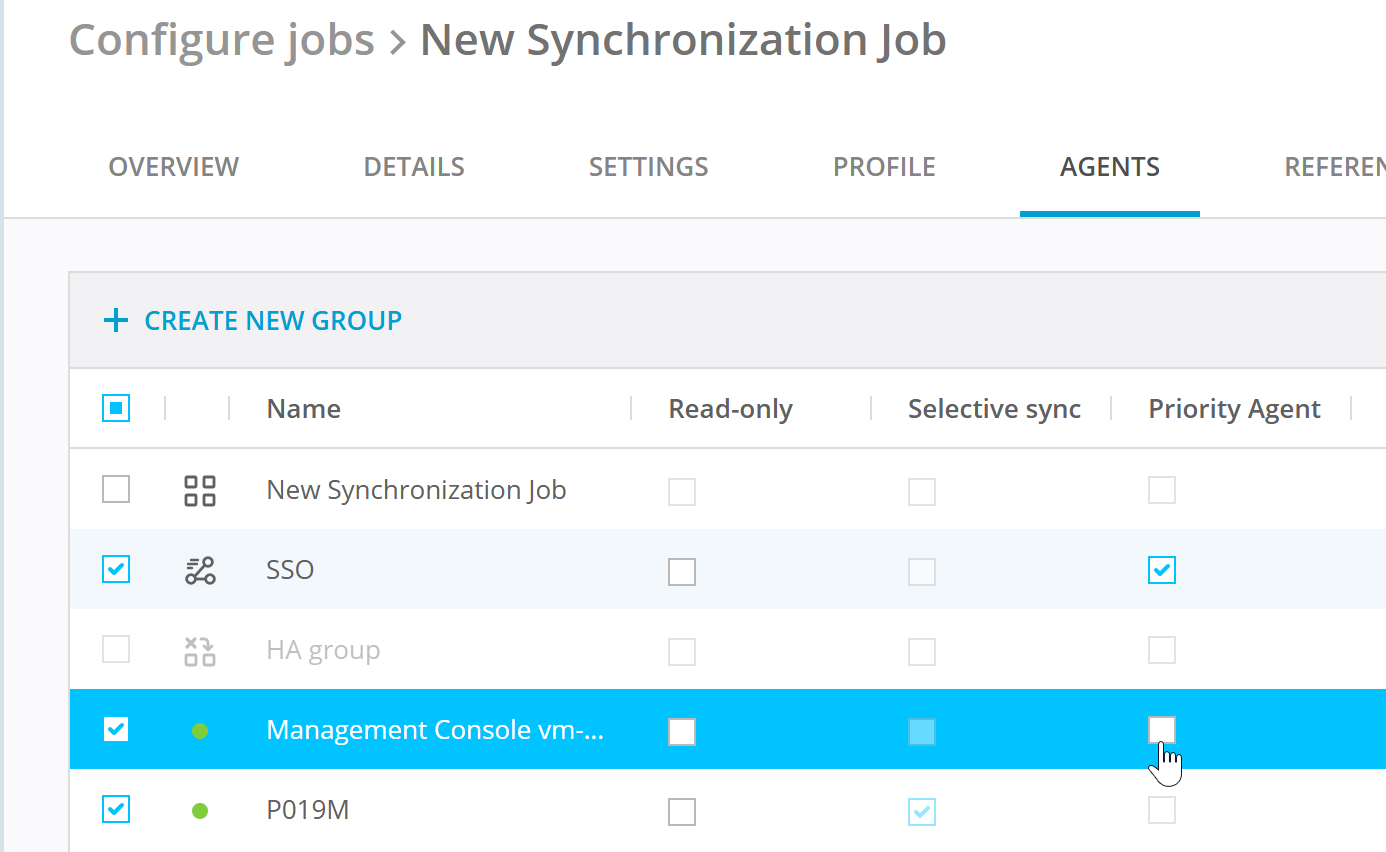Image resolution: width=1386 pixels, height=852 pixels.
Task: Uncheck the SSO row selection checkbox
Action: (x=116, y=570)
